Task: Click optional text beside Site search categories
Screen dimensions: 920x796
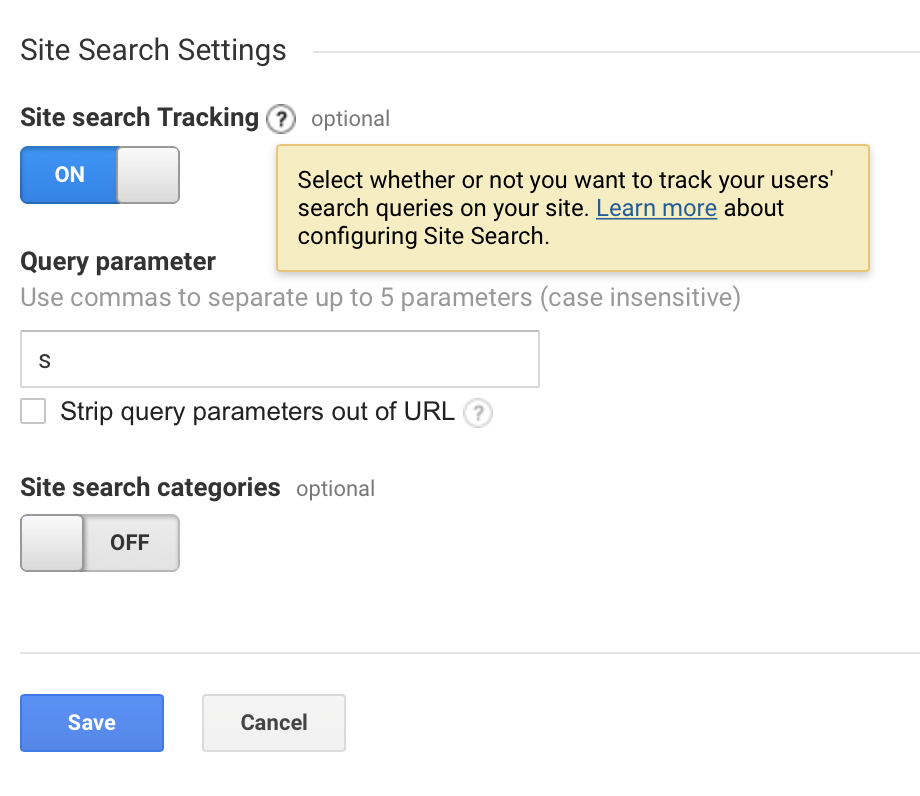Action: [x=335, y=489]
